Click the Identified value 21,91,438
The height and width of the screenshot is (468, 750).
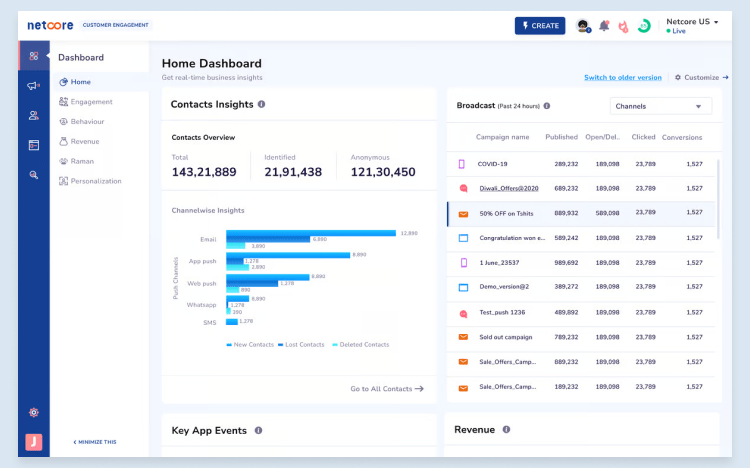coord(293,172)
